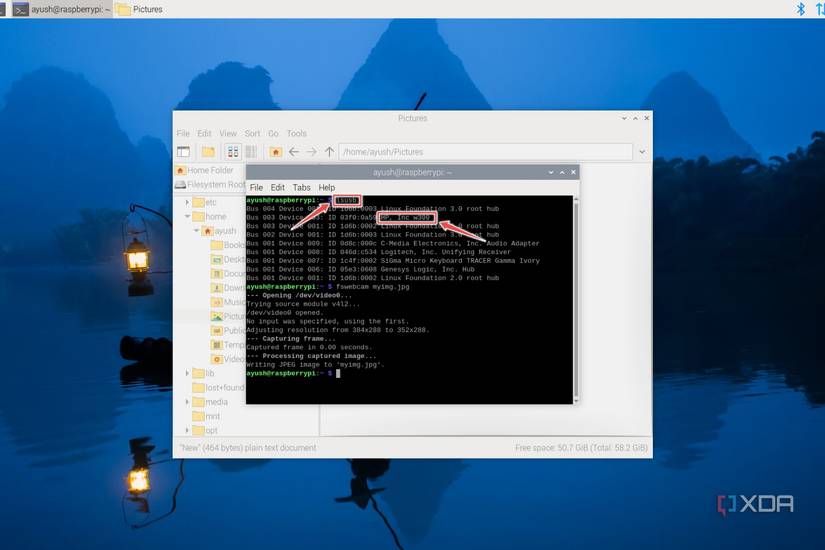Click '"New" (464 bytes) plain text document' status
This screenshot has height=550, width=825.
click(x=248, y=448)
